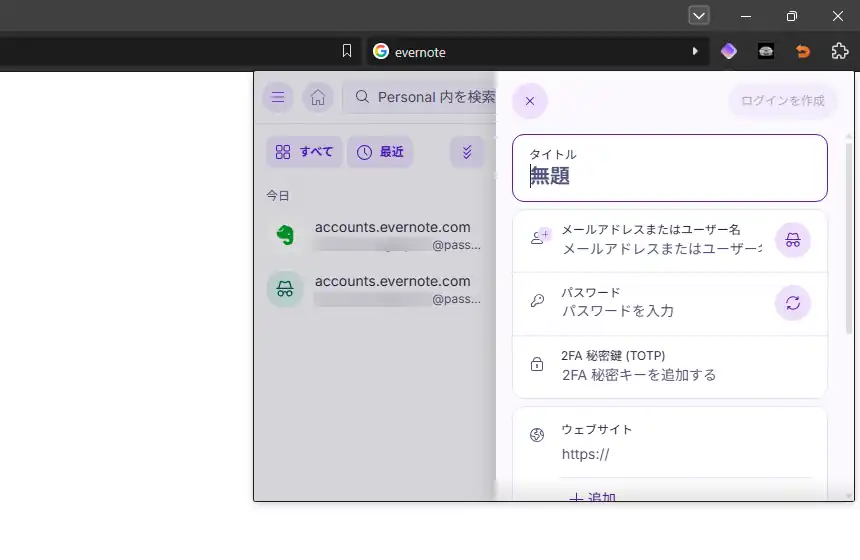Viewport: 860px width, 560px height.
Task: Open the hamburger menu in Proton Pass
Action: (x=278, y=97)
